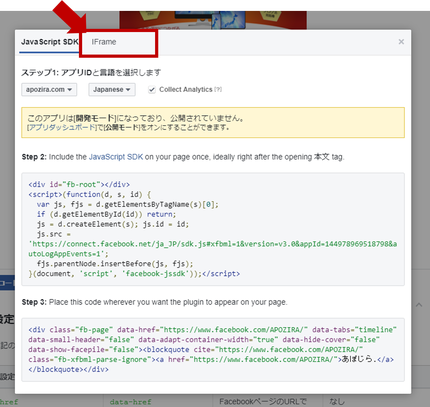Screen dimensions: 430x407
Task: Switch to the IFrame tab
Action: coord(104,42)
